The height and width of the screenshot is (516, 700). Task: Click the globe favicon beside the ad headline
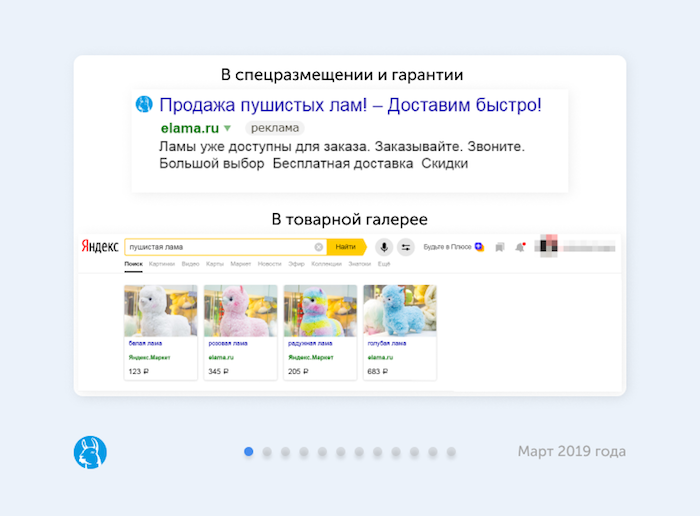coord(144,104)
